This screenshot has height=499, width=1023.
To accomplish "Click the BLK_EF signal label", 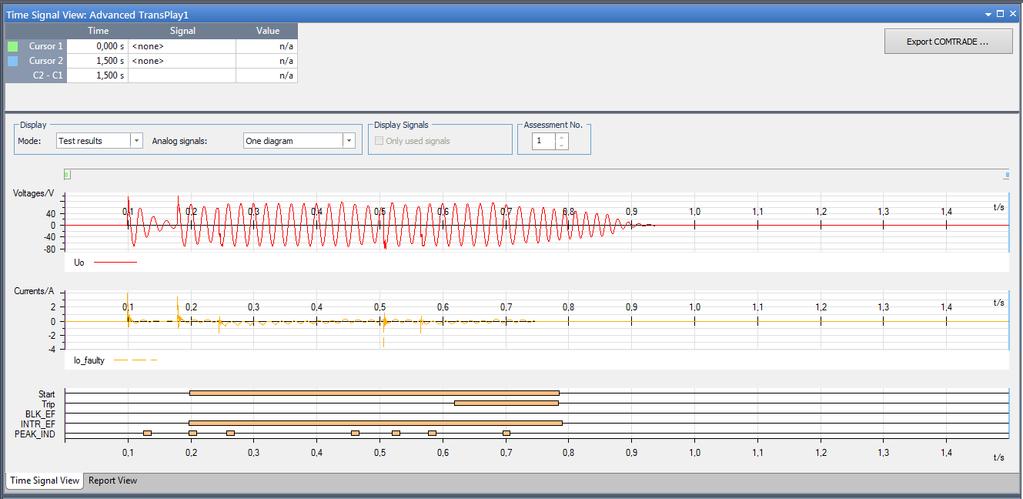I will click(40, 414).
